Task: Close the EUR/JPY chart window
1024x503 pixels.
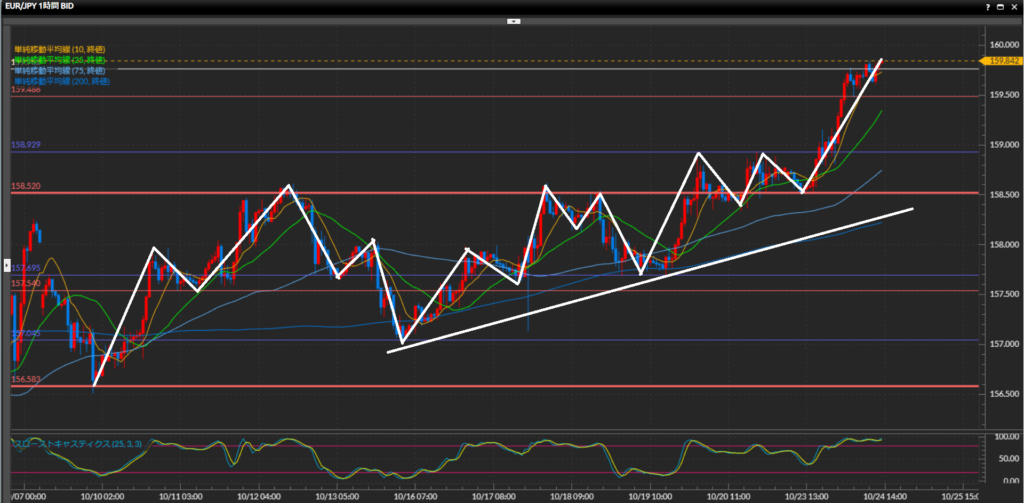Action: coord(1015,6)
